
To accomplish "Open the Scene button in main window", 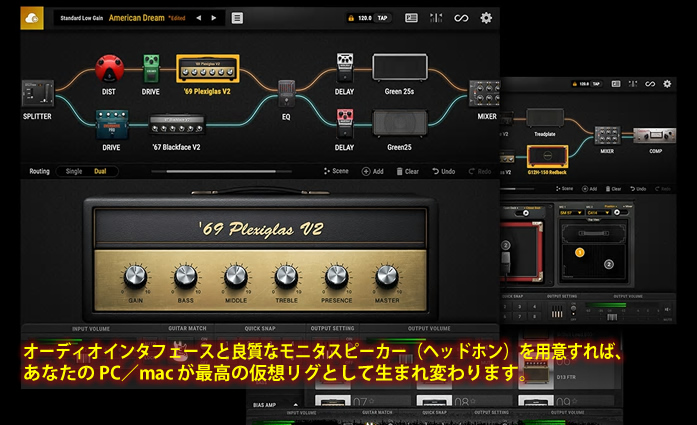I will click(x=336, y=171).
